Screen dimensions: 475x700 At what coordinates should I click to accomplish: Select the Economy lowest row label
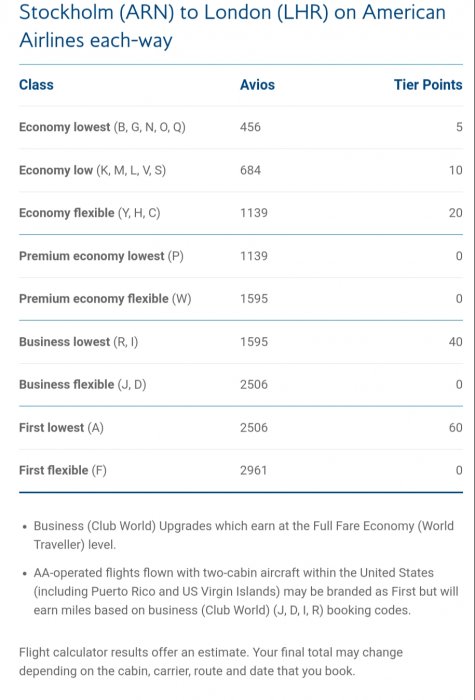(102, 127)
